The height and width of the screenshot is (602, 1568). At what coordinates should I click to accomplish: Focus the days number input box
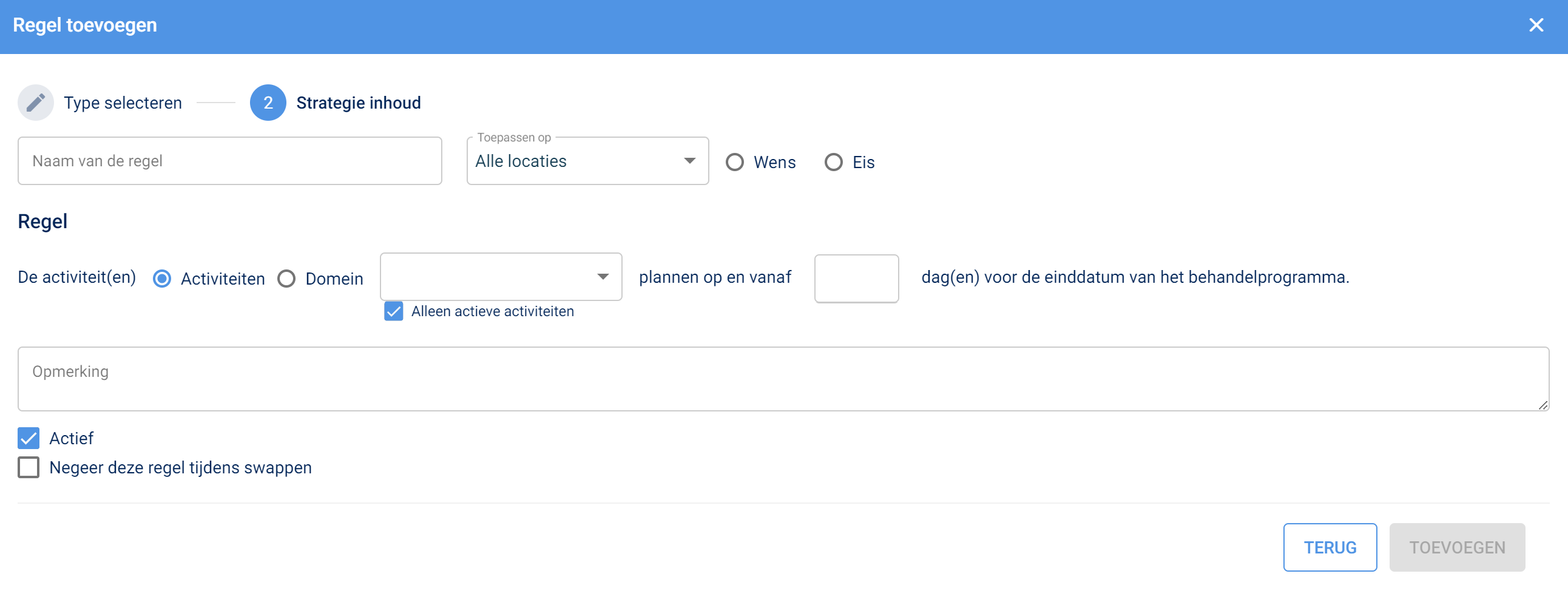(856, 278)
